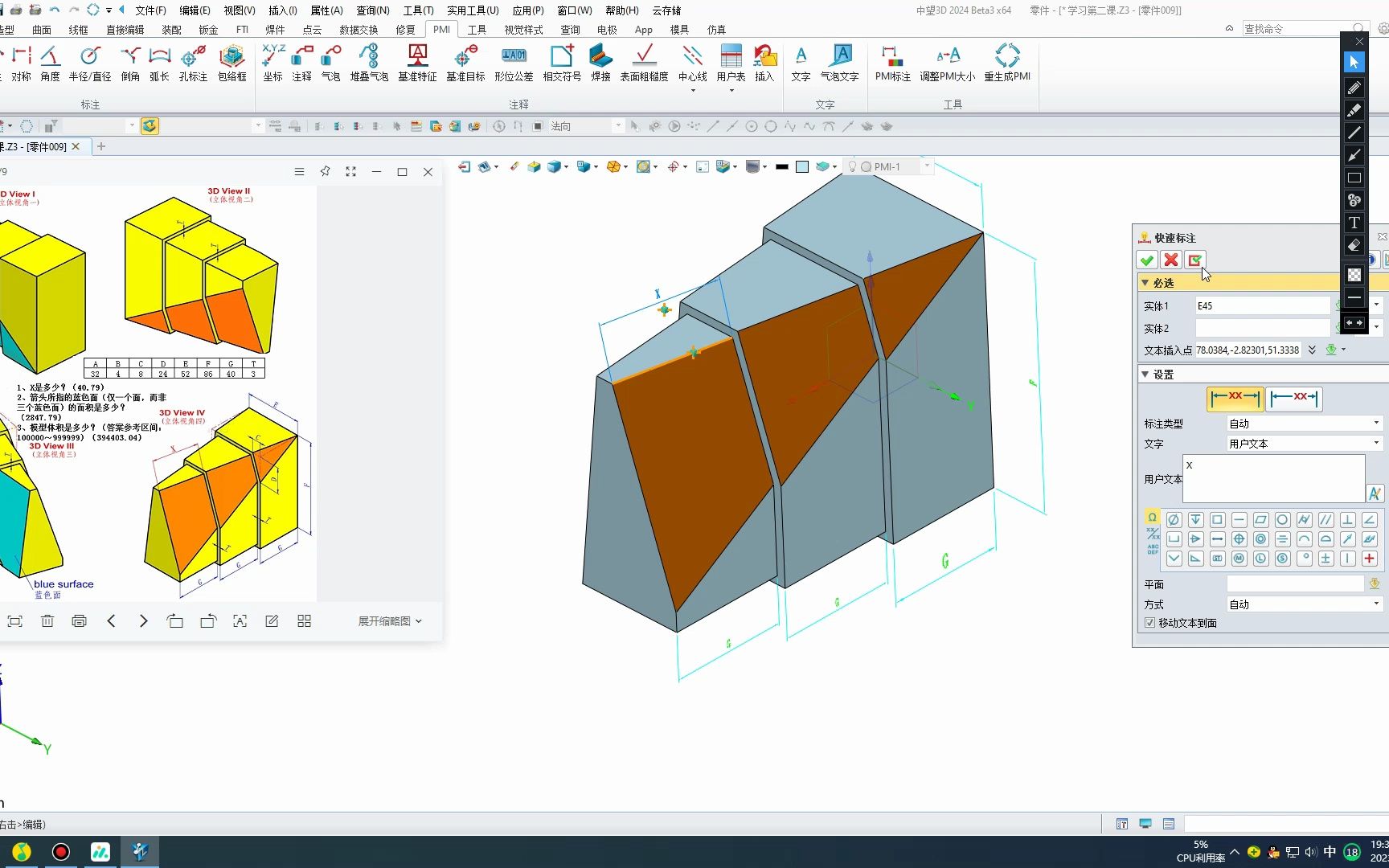Click the 重新生成PMI ribbon icon
1389x868 pixels.
1008,63
